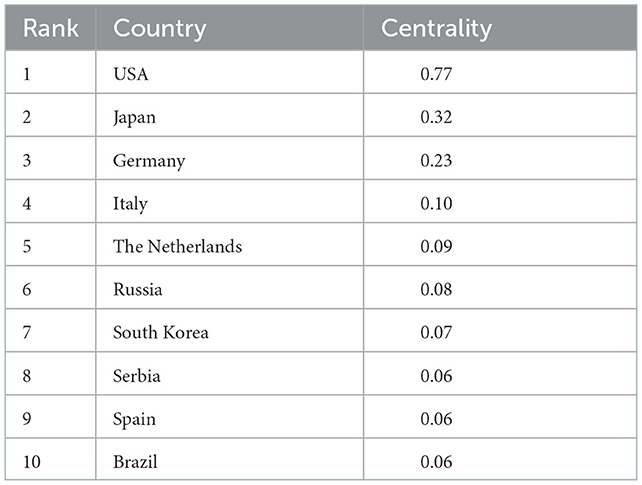Select the South Korea cell
Viewport: 642px width, 485px height.
[x=160, y=333]
